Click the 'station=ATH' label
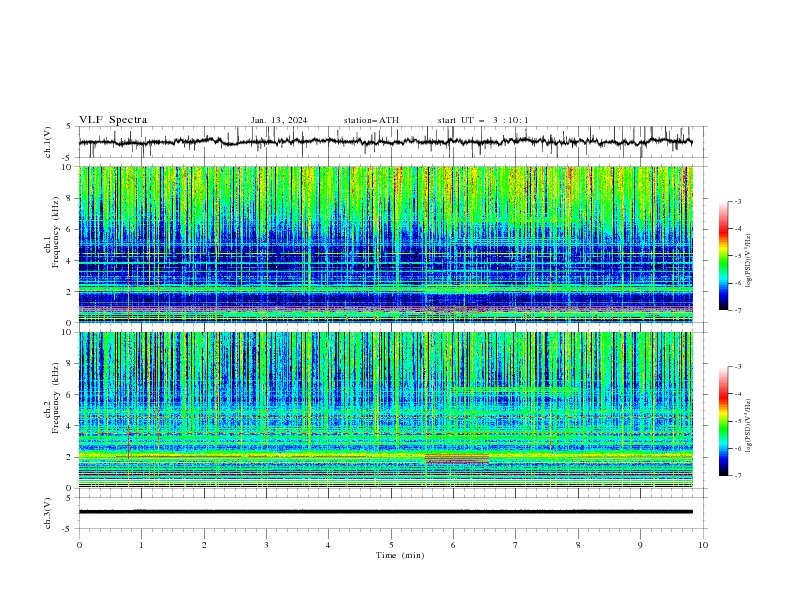Screen dimensions: 792x612 click(371, 120)
